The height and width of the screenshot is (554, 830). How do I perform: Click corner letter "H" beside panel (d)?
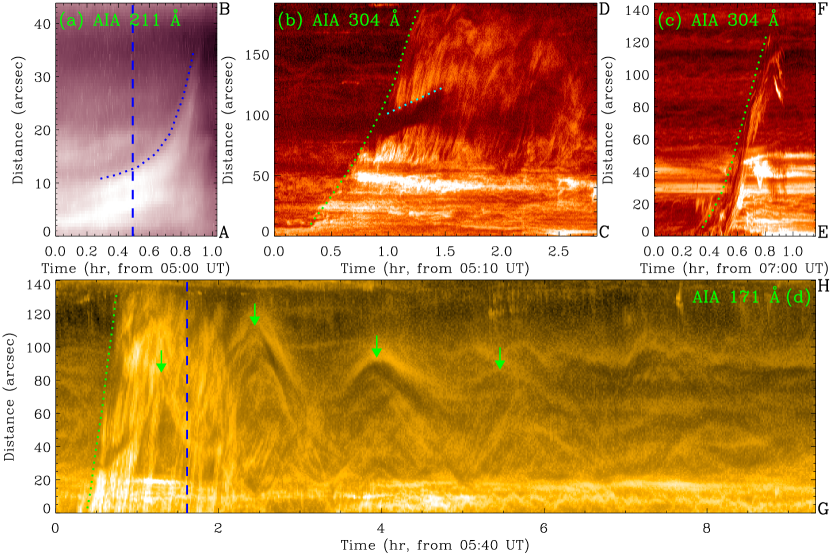pyautogui.click(x=823, y=286)
